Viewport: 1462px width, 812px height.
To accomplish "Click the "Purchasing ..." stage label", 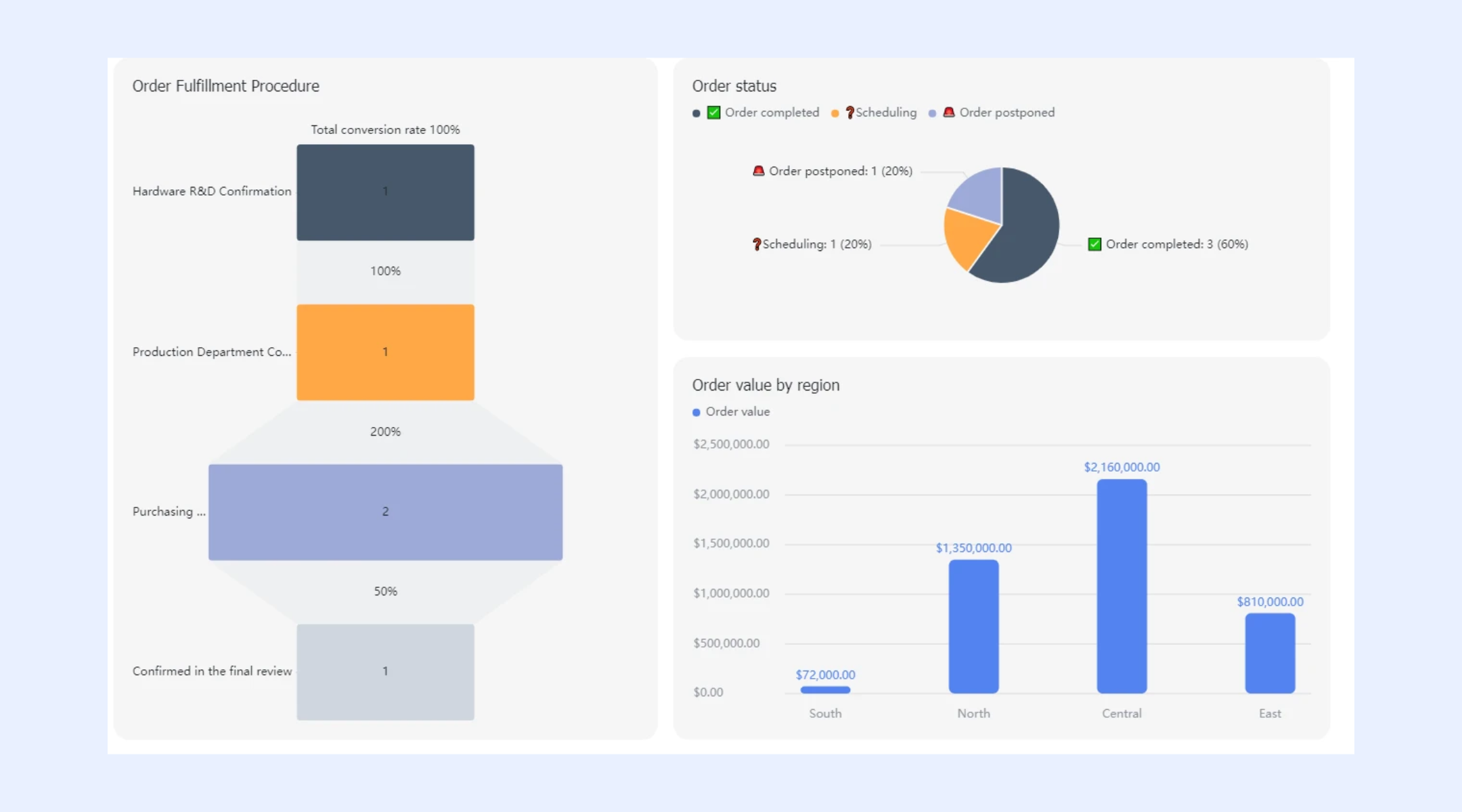I will (x=169, y=512).
